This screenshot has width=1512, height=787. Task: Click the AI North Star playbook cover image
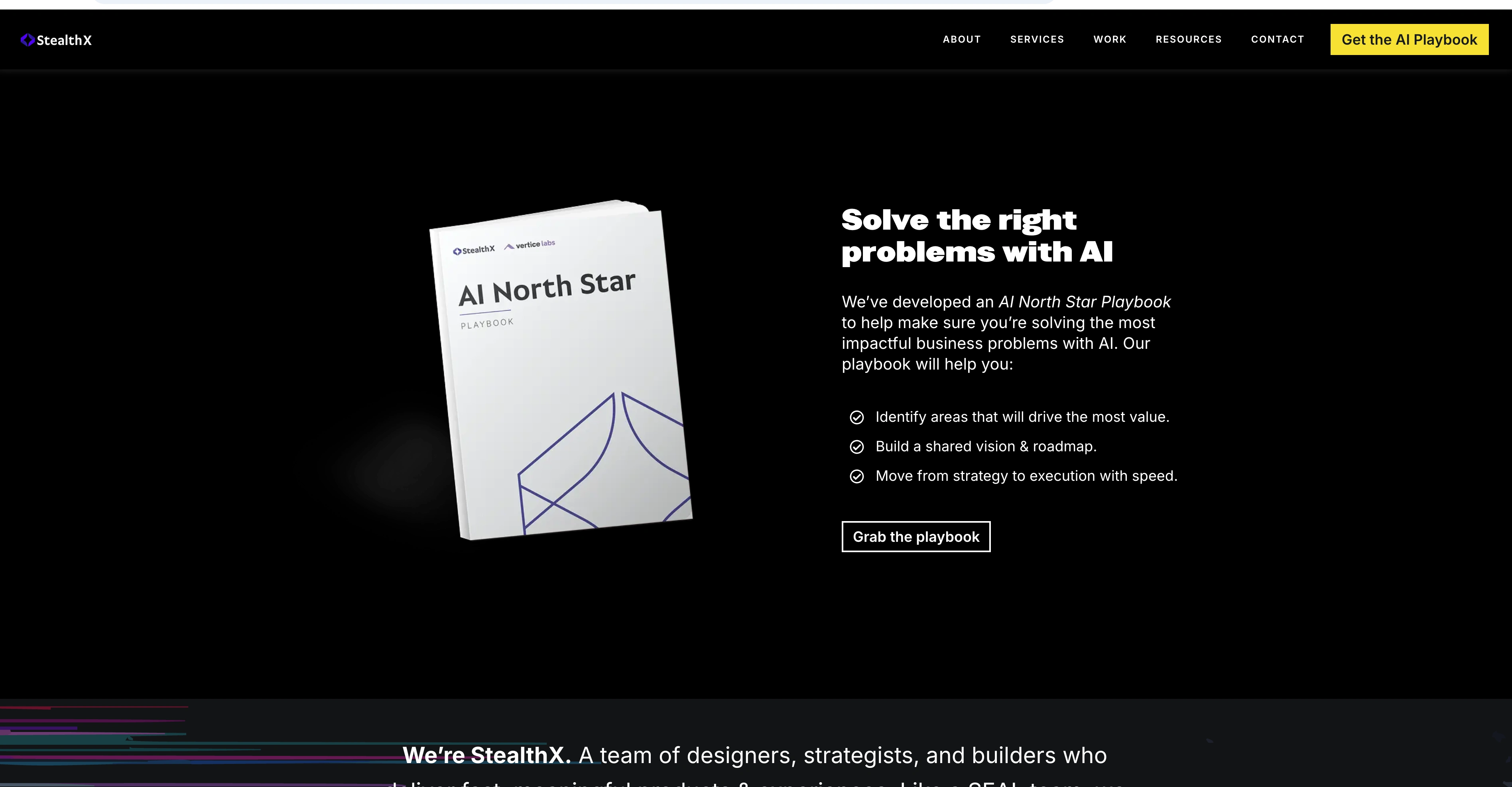click(x=561, y=370)
